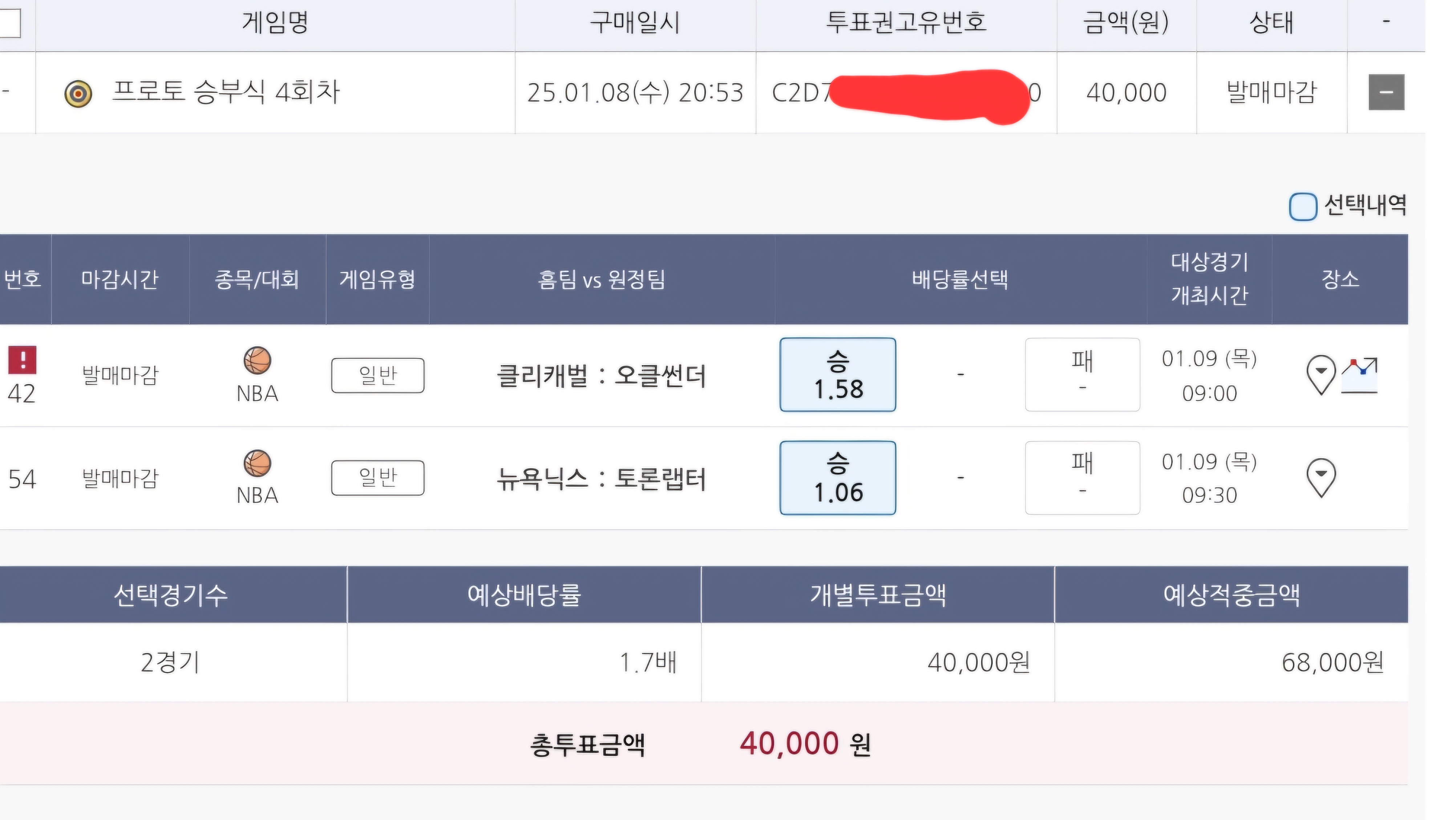
Task: Check the select-all box in table header
Action: pyautogui.click(x=9, y=23)
